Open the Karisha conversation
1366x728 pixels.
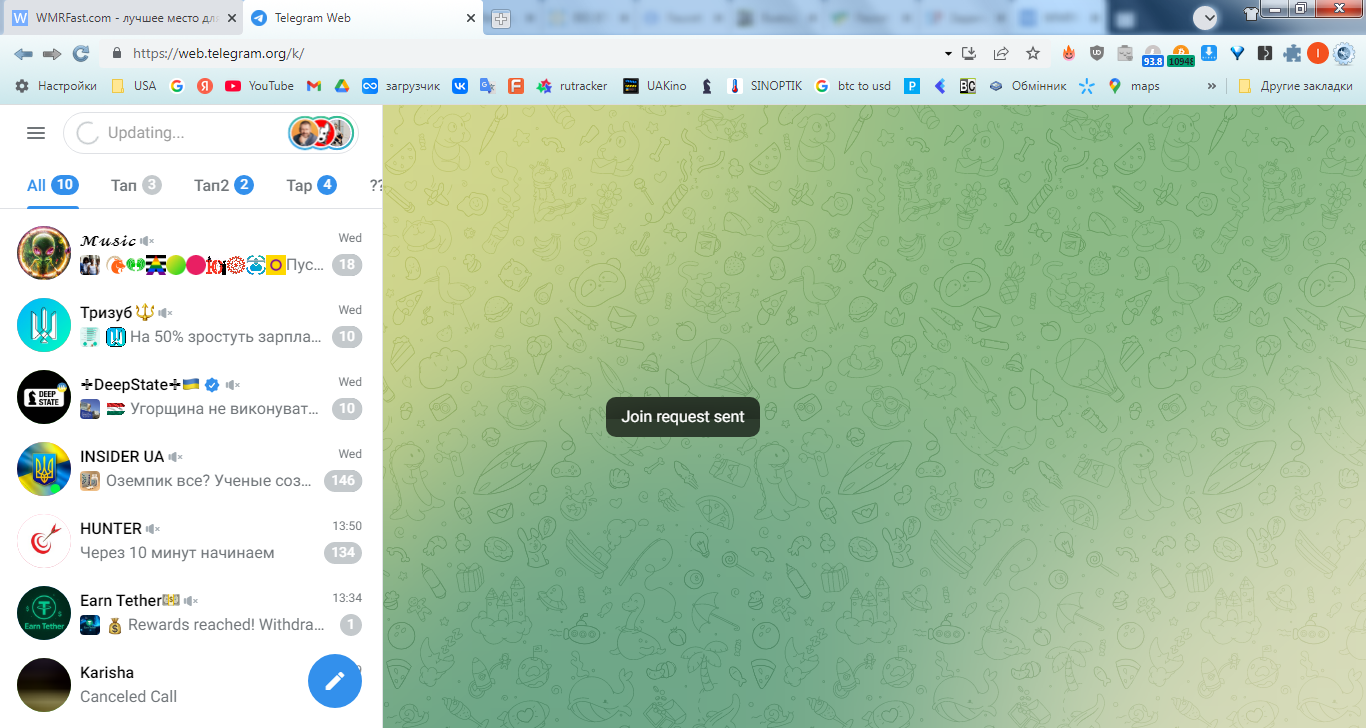(x=191, y=685)
